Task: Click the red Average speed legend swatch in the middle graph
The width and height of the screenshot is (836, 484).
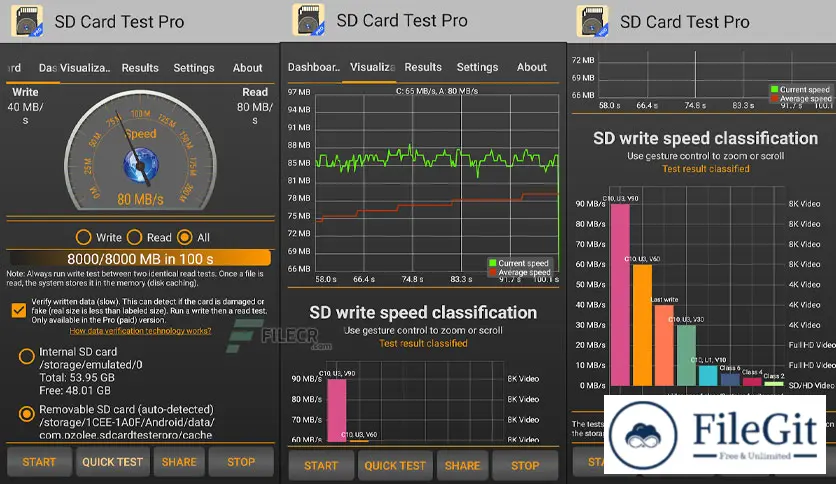Action: click(x=493, y=272)
